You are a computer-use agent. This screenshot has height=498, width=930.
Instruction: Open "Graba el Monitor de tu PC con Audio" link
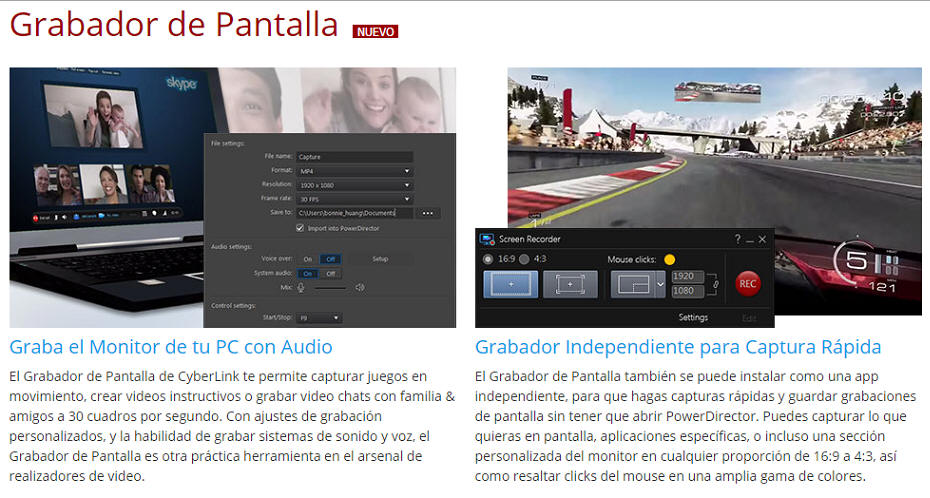pyautogui.click(x=171, y=347)
